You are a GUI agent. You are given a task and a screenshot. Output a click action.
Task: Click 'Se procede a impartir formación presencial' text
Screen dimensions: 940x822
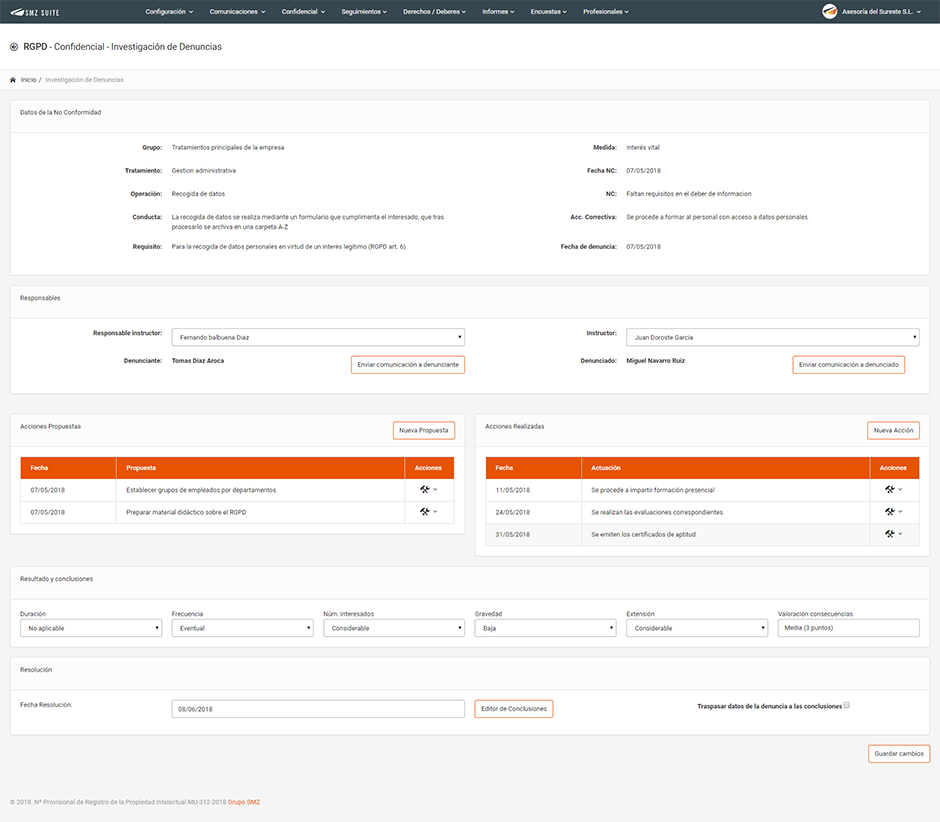[x=653, y=490]
